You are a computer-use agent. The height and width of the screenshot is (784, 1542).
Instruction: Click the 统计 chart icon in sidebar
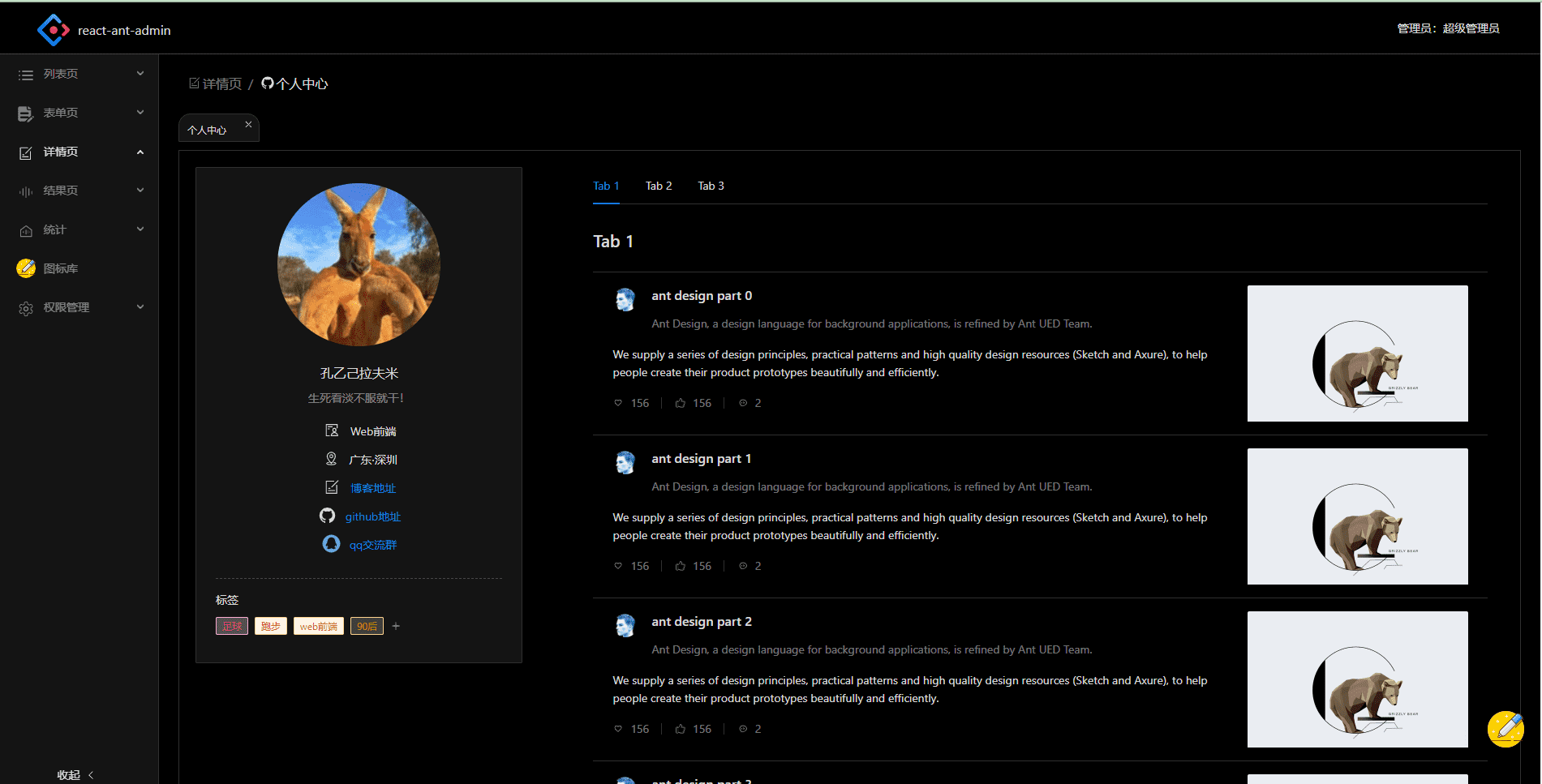coord(26,230)
